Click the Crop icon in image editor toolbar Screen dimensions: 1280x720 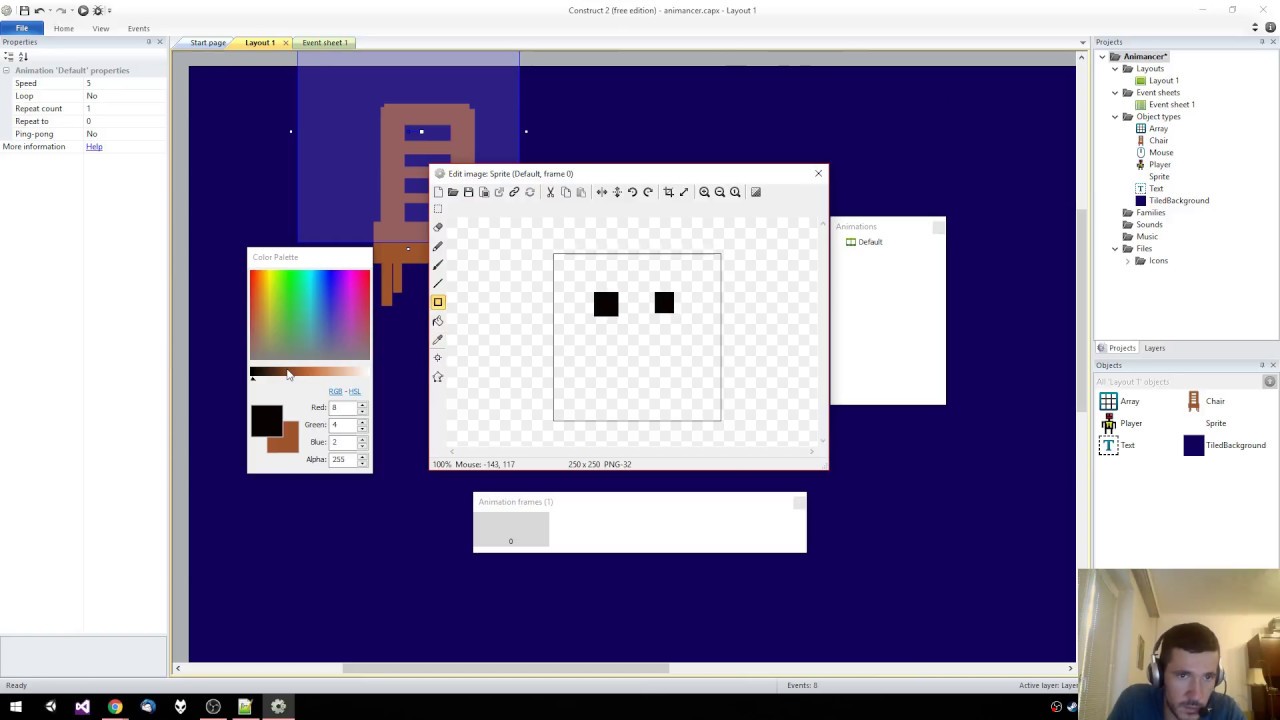[x=669, y=192]
